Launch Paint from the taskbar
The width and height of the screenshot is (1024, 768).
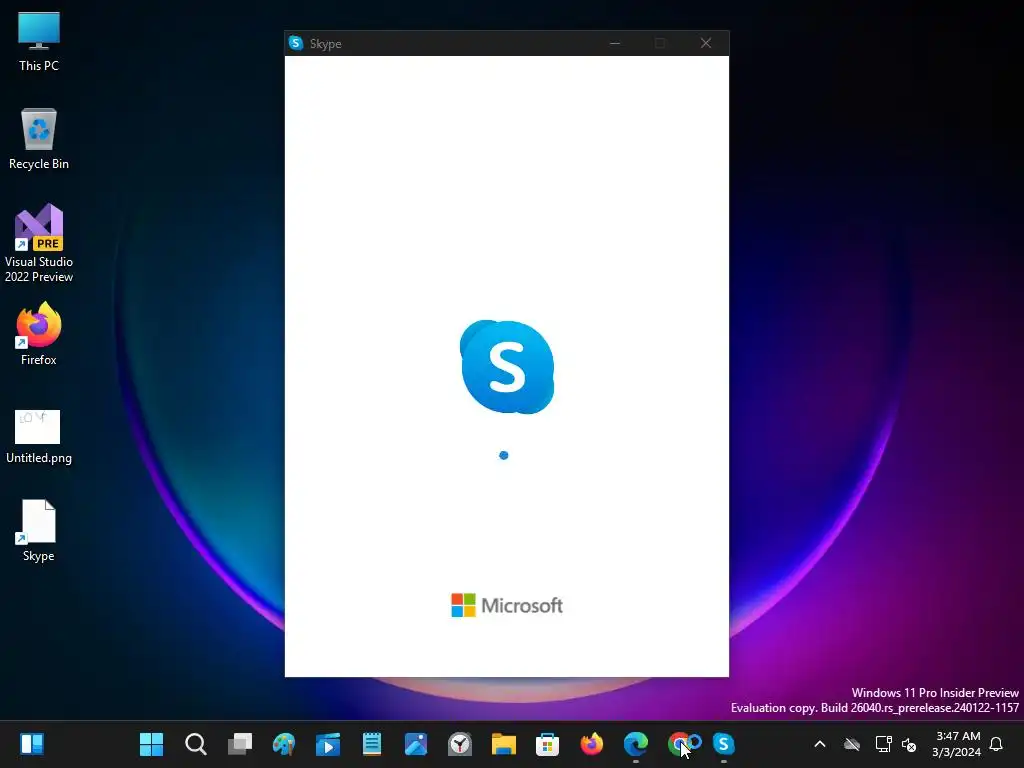pyautogui.click(x=283, y=744)
